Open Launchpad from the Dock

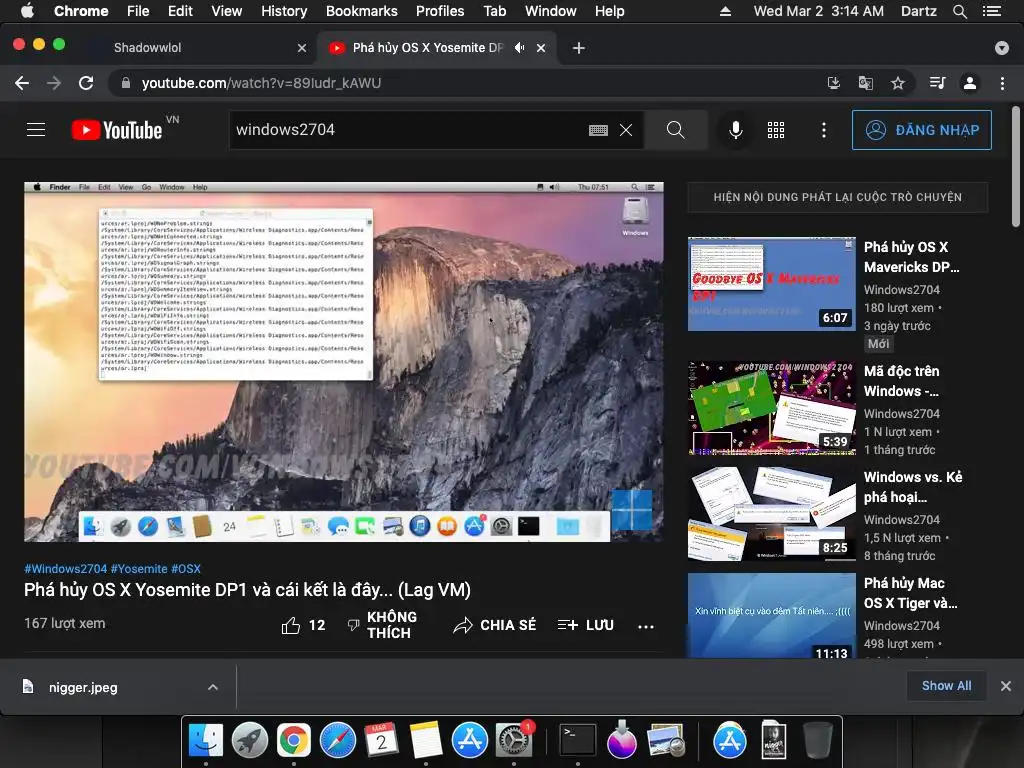pyautogui.click(x=249, y=740)
